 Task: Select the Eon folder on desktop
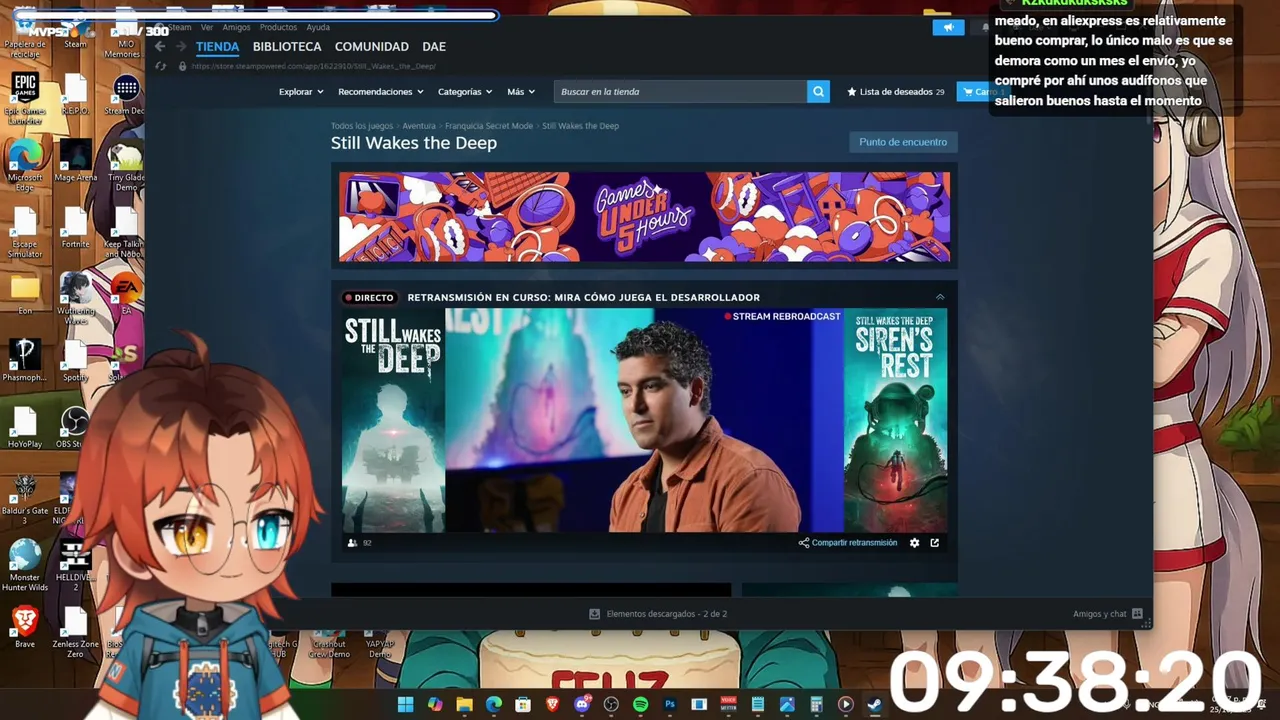[25, 294]
